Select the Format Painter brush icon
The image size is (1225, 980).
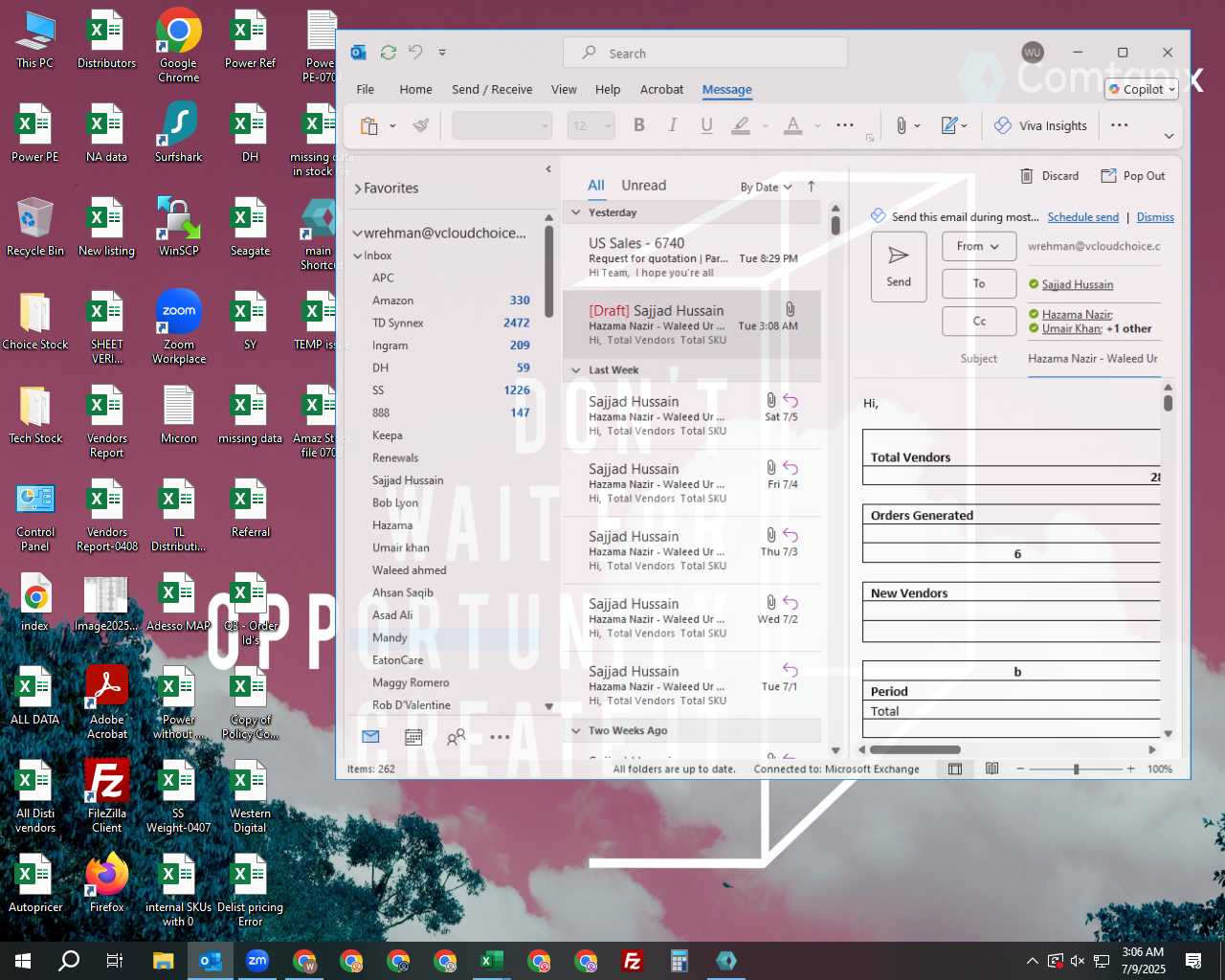(x=420, y=125)
